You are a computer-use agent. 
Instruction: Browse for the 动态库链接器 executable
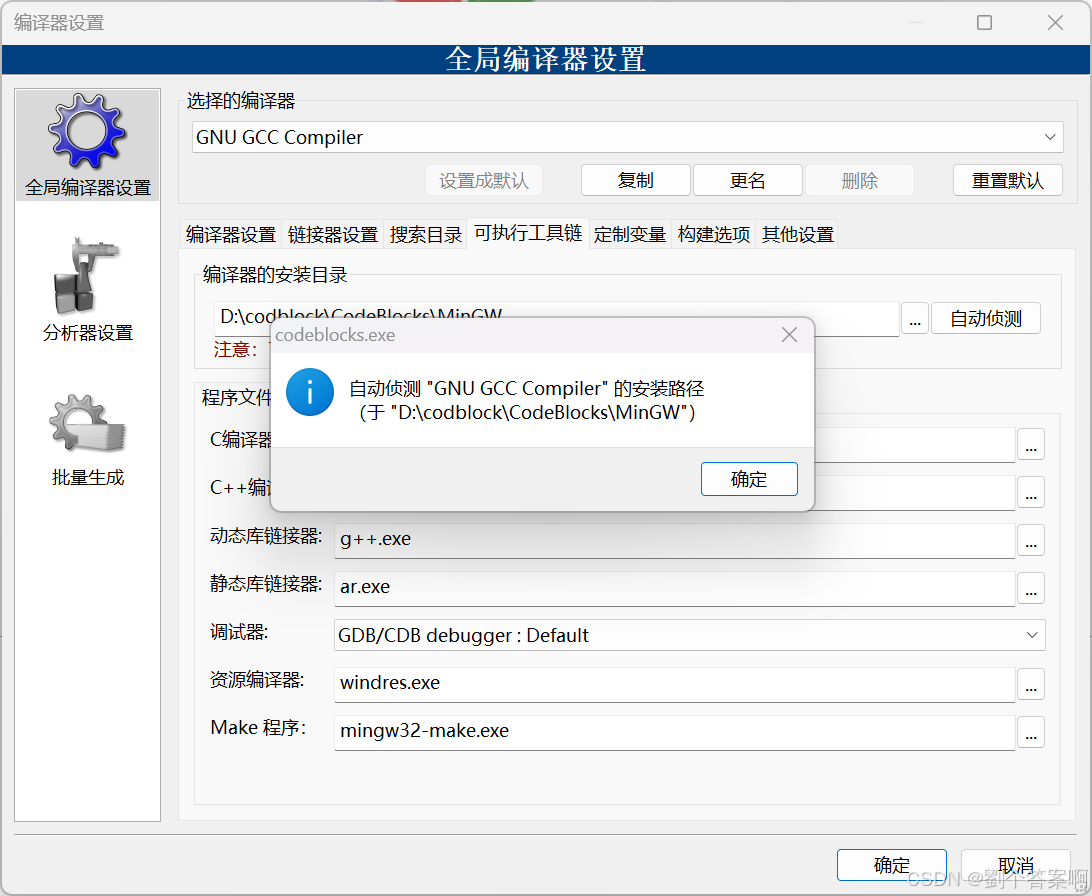tap(1031, 541)
